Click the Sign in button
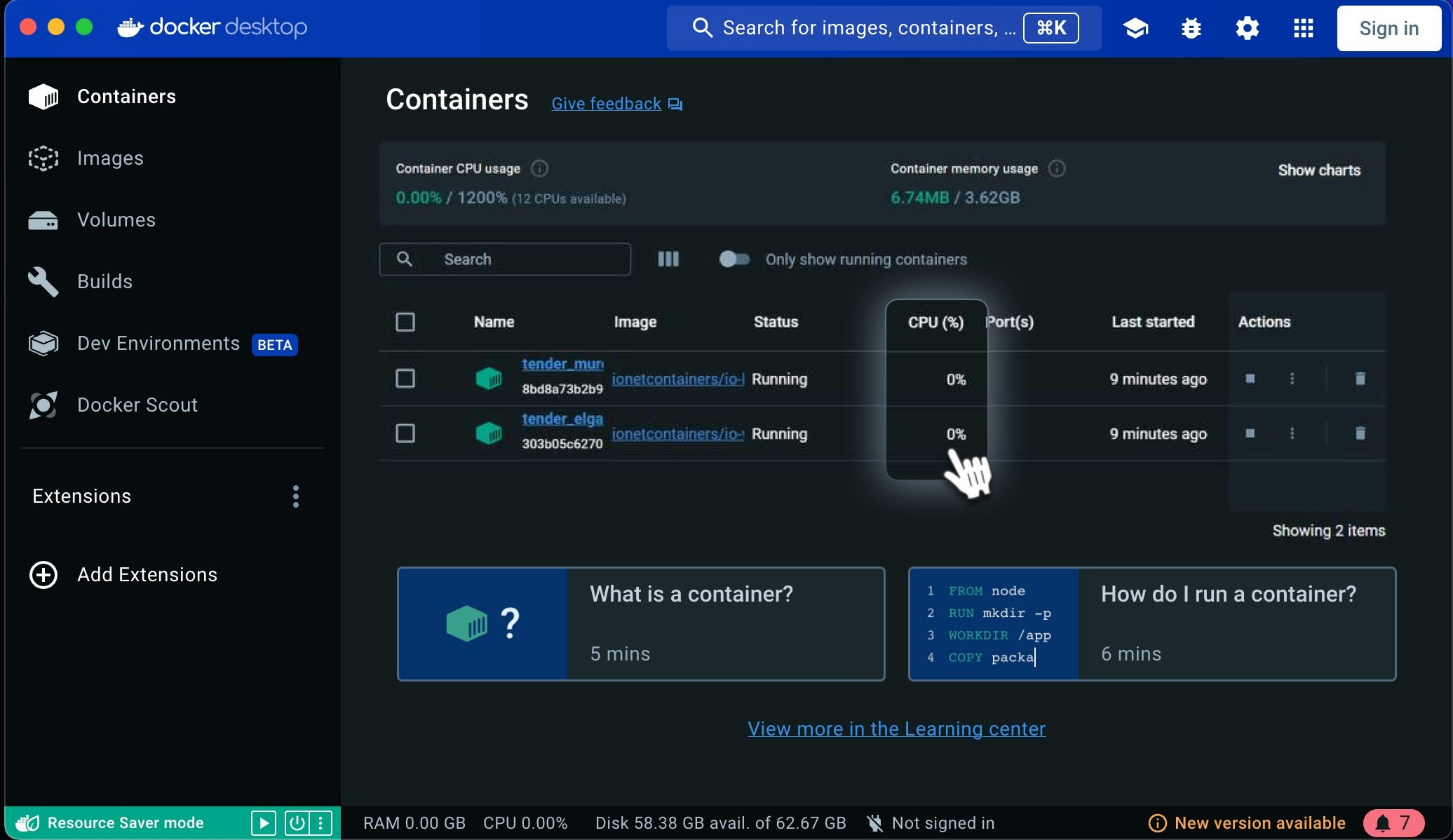1453x840 pixels. 1388,28
